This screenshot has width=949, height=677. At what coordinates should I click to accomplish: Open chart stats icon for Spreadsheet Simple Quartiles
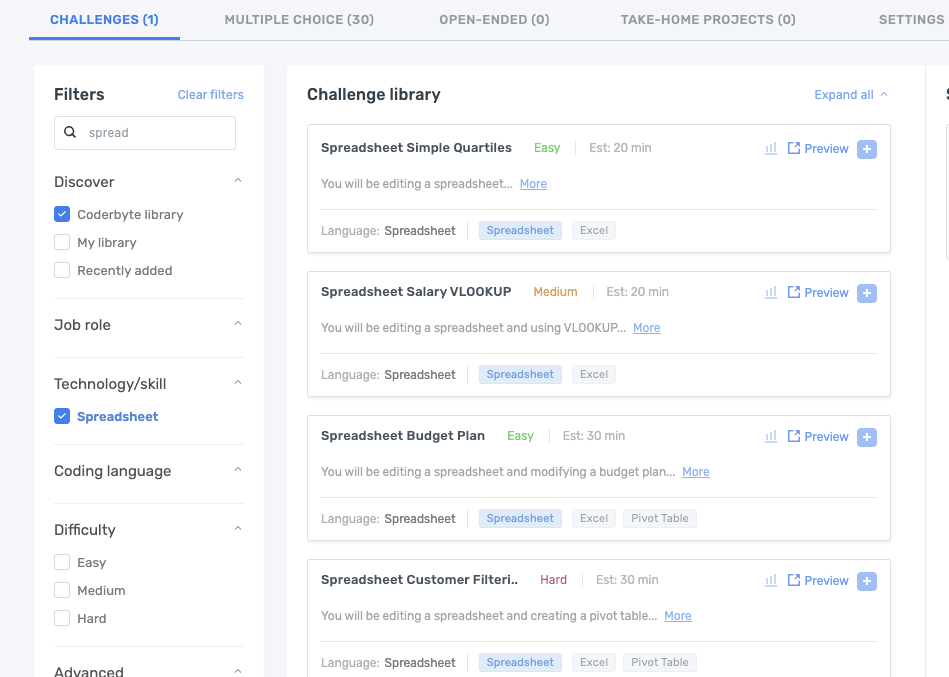click(x=770, y=148)
